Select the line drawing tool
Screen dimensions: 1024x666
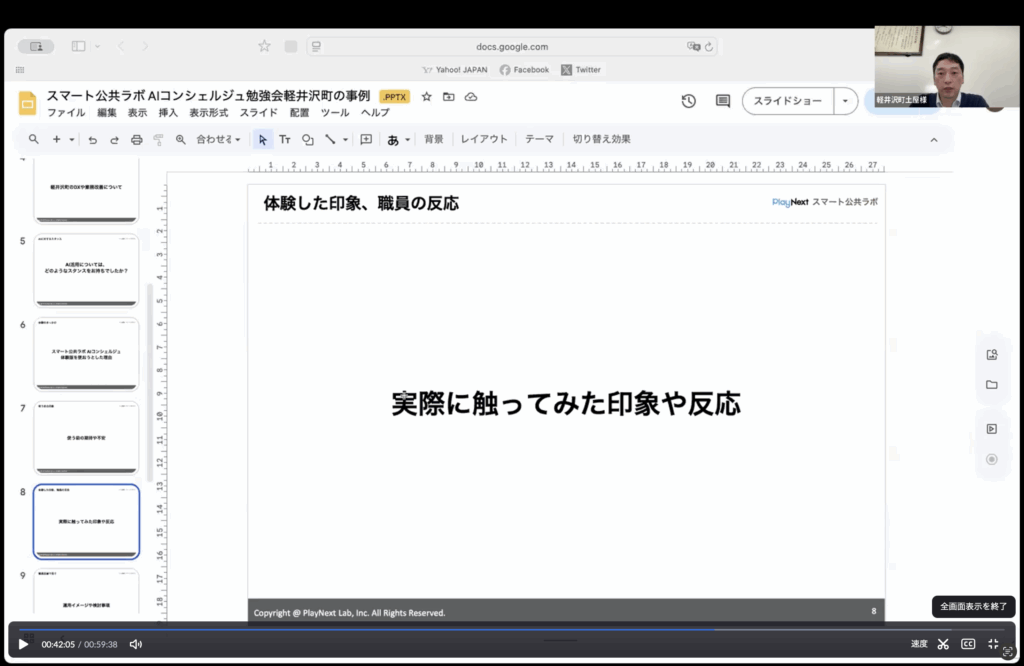coord(329,139)
